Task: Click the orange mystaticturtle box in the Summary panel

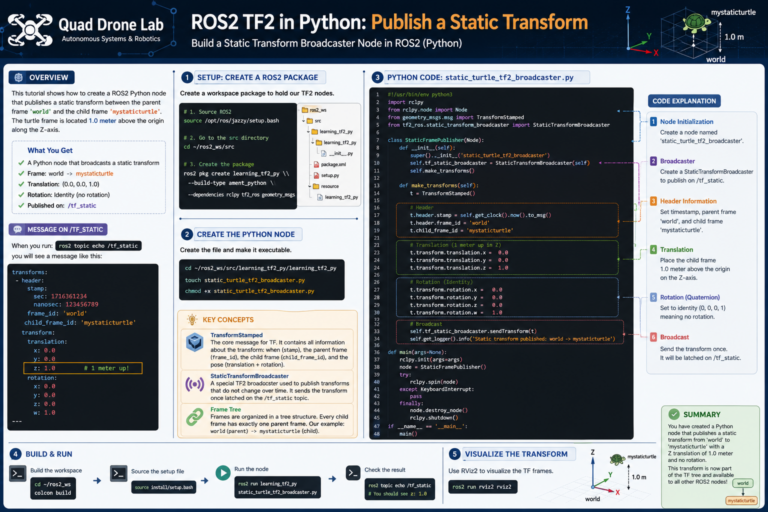Action: (741, 500)
